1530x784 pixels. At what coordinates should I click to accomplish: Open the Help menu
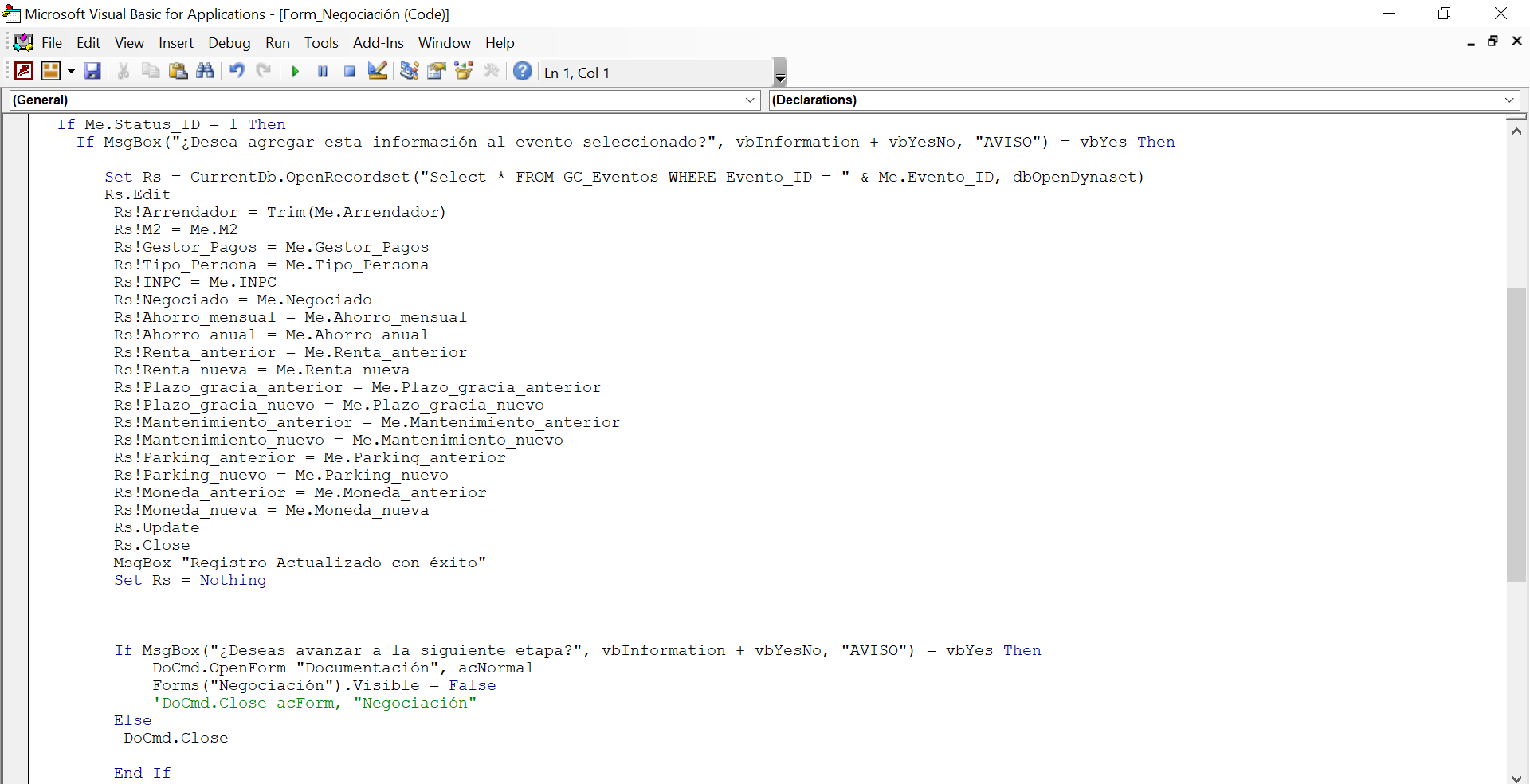[500, 43]
